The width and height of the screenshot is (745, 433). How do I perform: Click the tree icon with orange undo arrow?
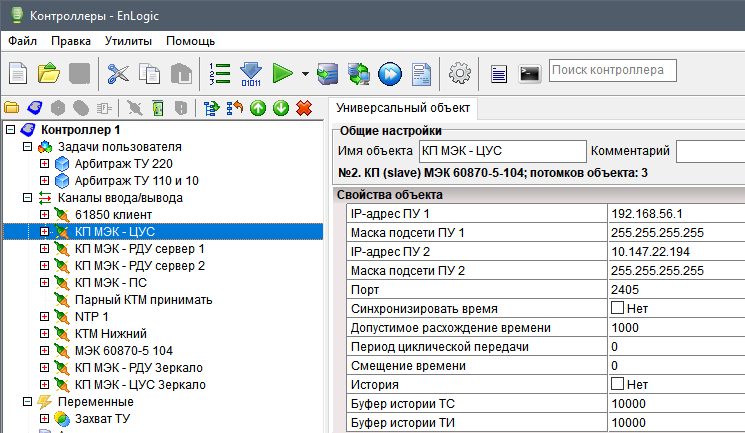click(x=235, y=108)
